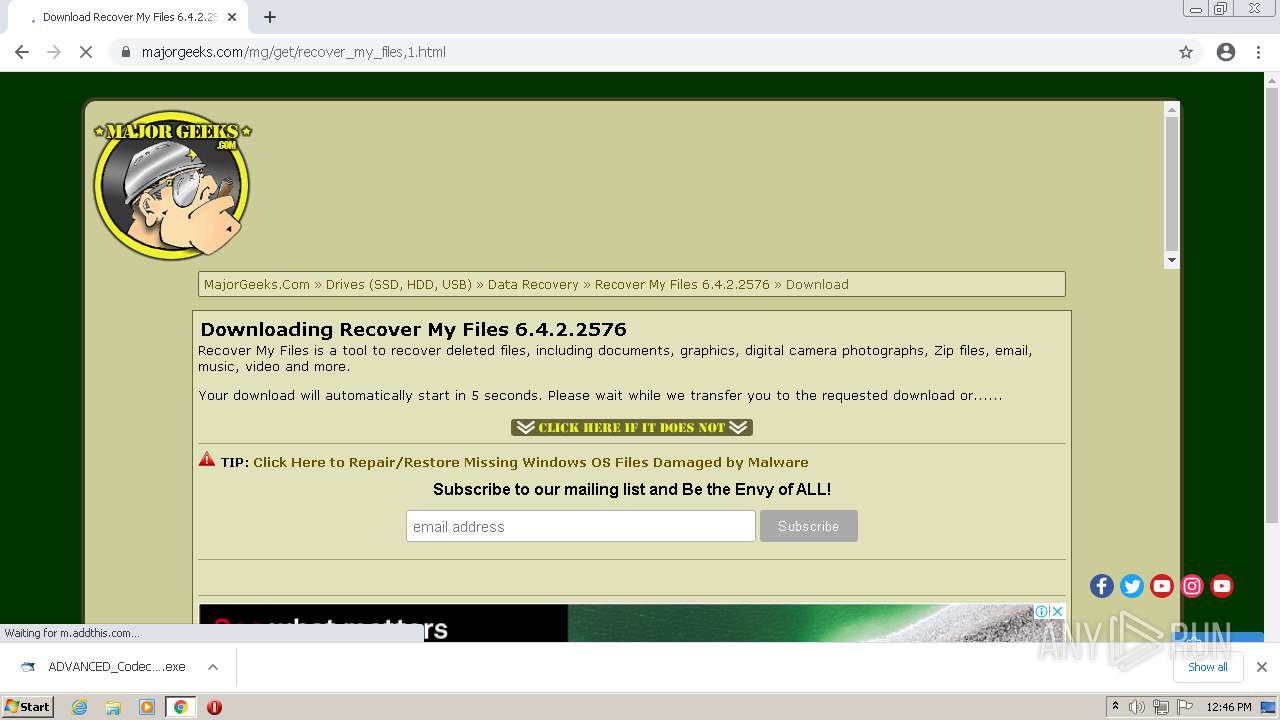This screenshot has width=1280, height=720.
Task: Click Here If It Does Not button
Action: [632, 427]
